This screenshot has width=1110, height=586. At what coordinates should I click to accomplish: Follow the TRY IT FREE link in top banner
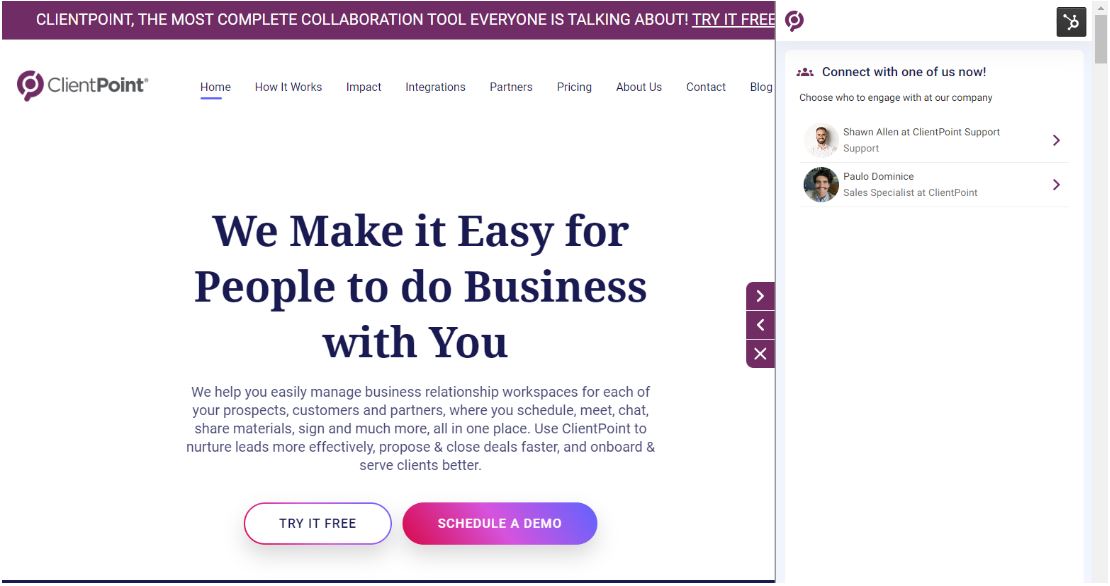tap(733, 20)
